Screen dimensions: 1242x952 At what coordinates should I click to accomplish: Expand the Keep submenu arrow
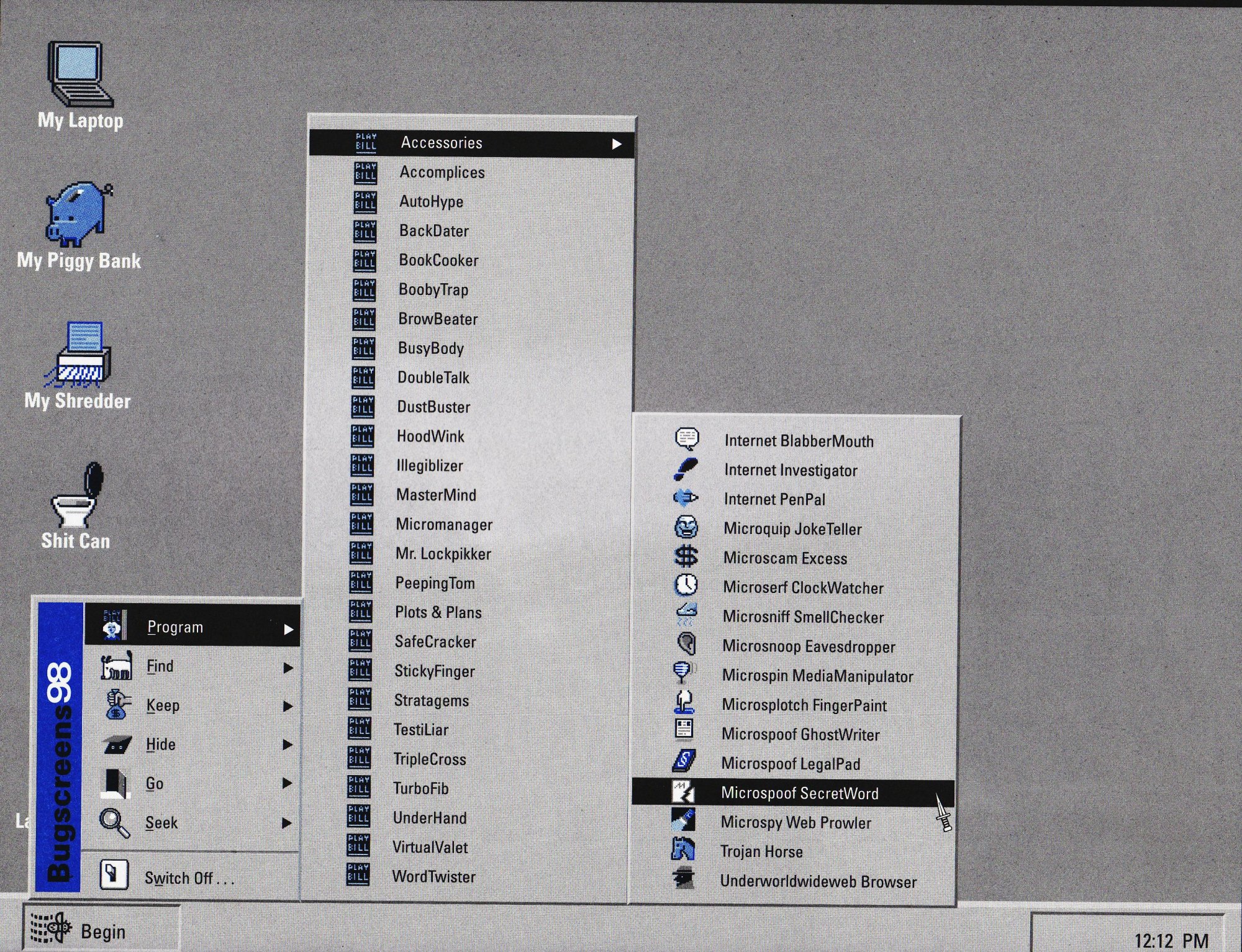288,707
